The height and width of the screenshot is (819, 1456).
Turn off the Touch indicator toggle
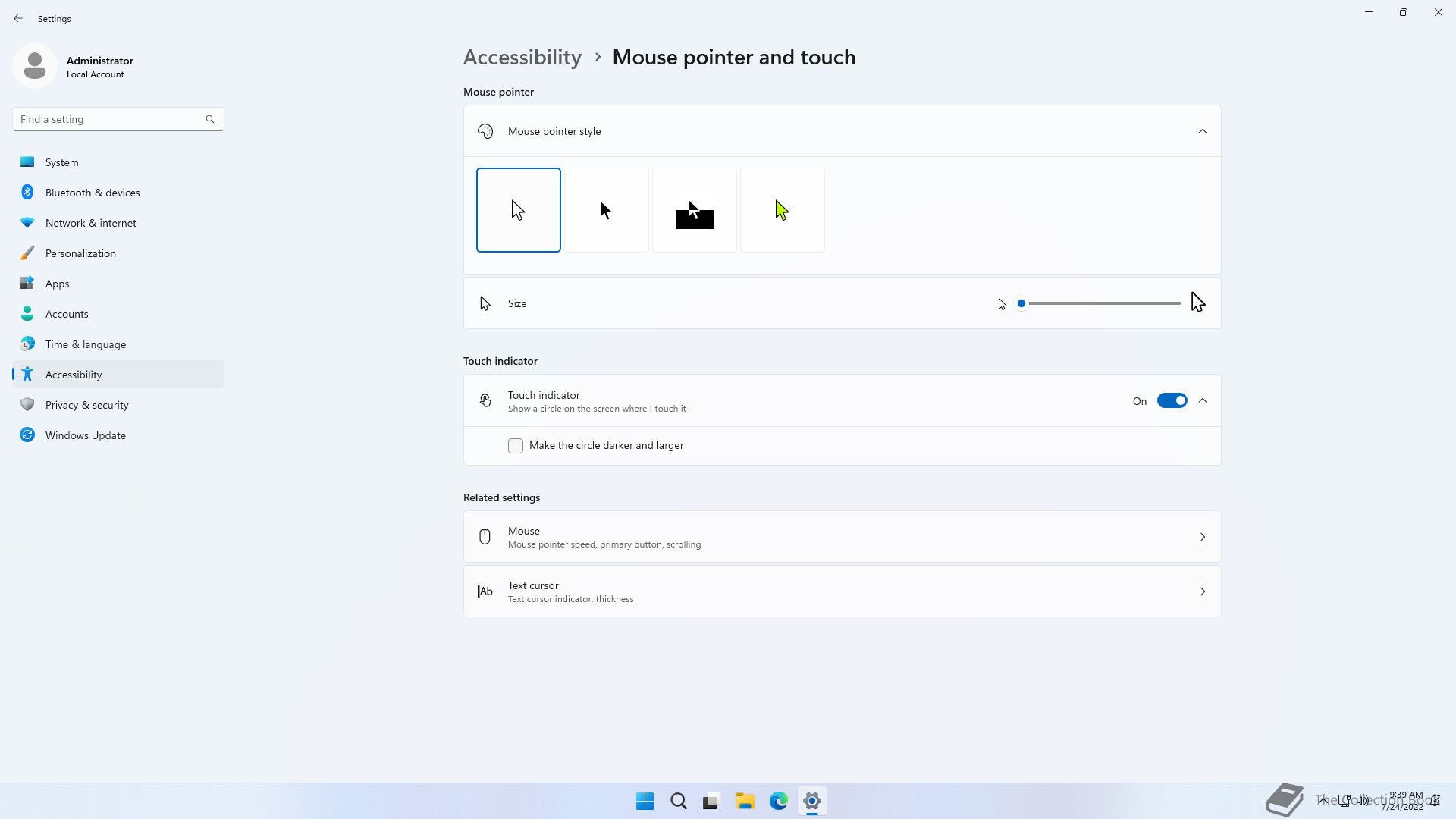[x=1172, y=400]
